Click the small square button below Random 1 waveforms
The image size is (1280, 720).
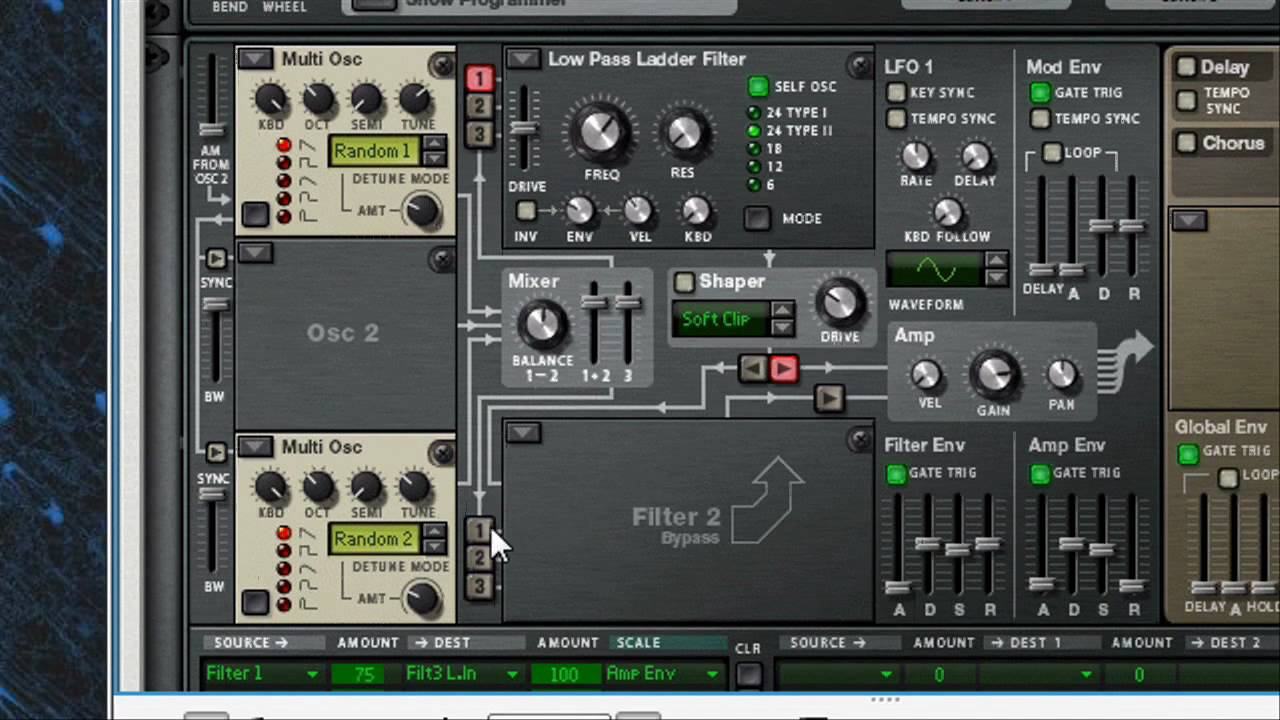[x=255, y=215]
